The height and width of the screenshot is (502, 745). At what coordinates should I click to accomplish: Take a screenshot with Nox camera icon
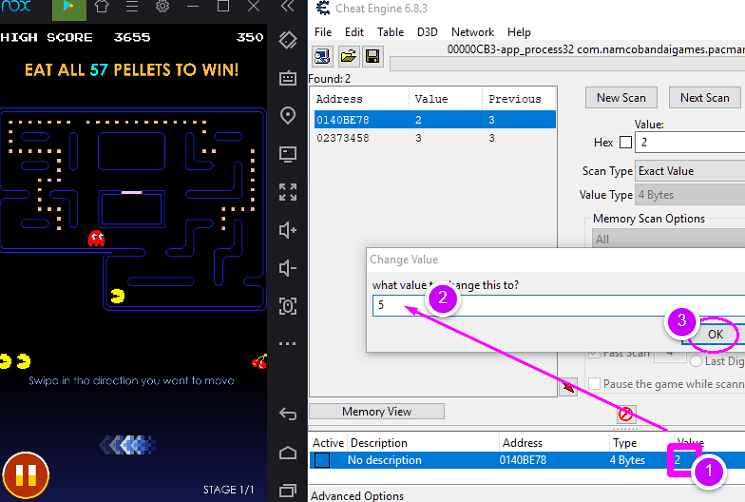(x=287, y=306)
